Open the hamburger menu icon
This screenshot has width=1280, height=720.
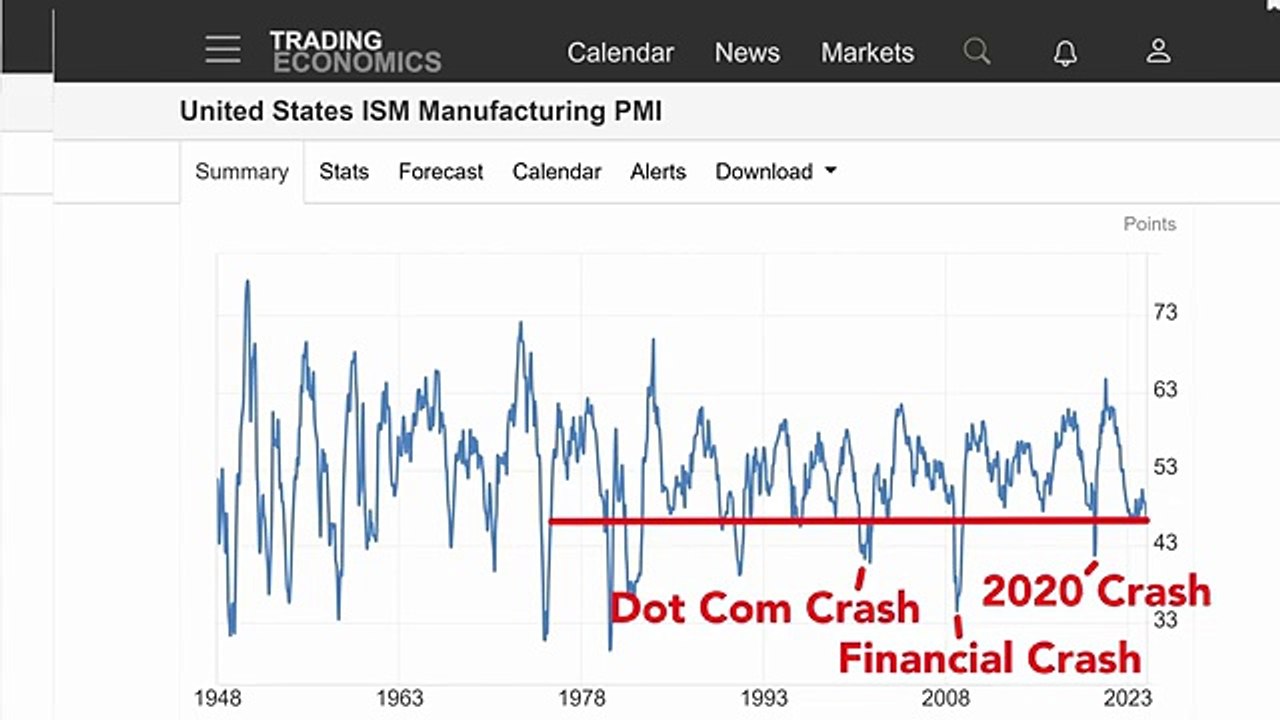[223, 49]
